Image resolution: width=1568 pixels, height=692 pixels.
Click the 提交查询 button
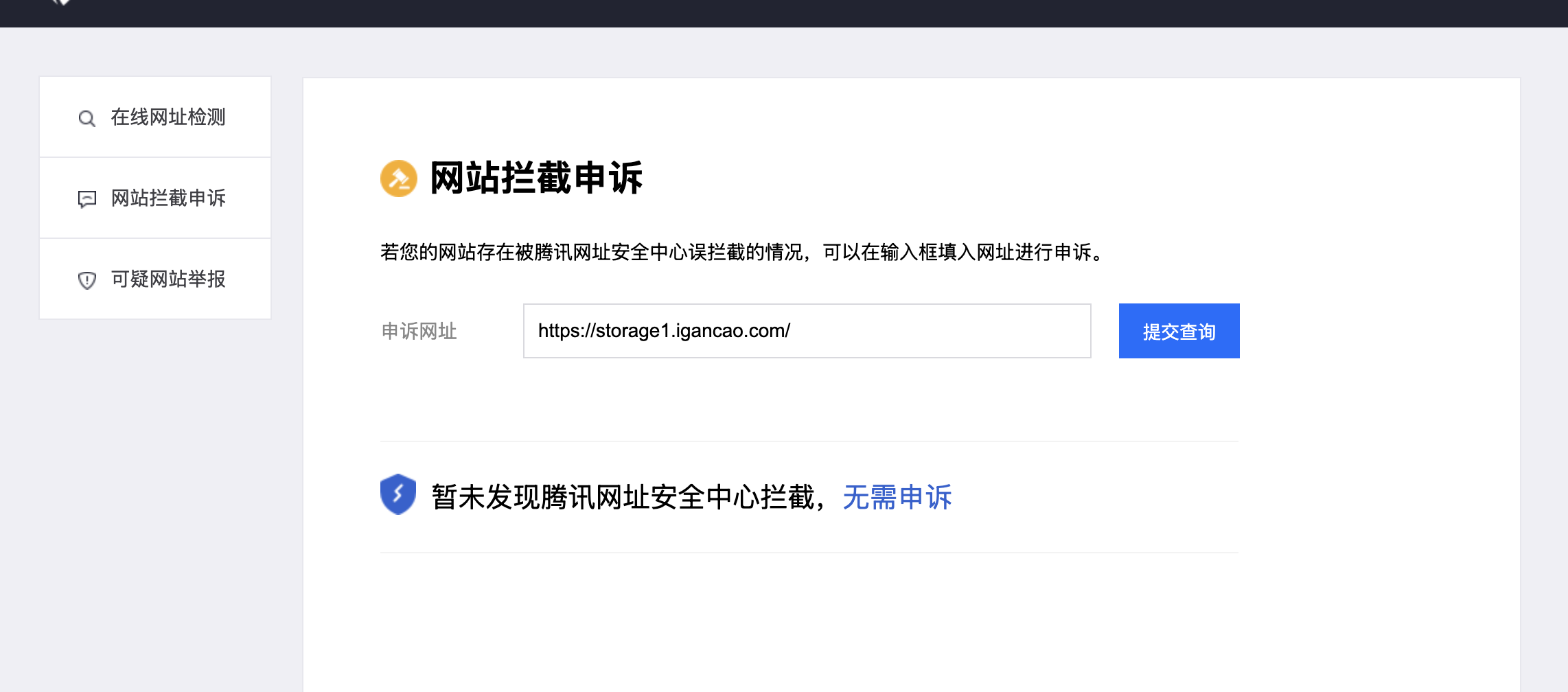click(1179, 331)
